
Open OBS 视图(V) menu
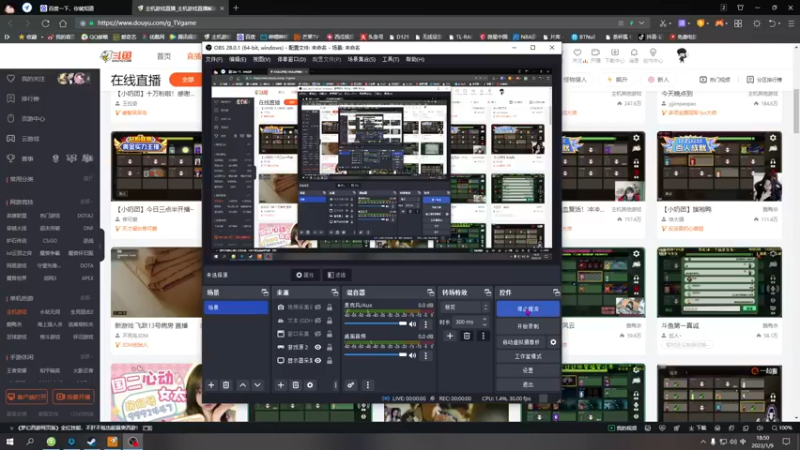pos(261,60)
